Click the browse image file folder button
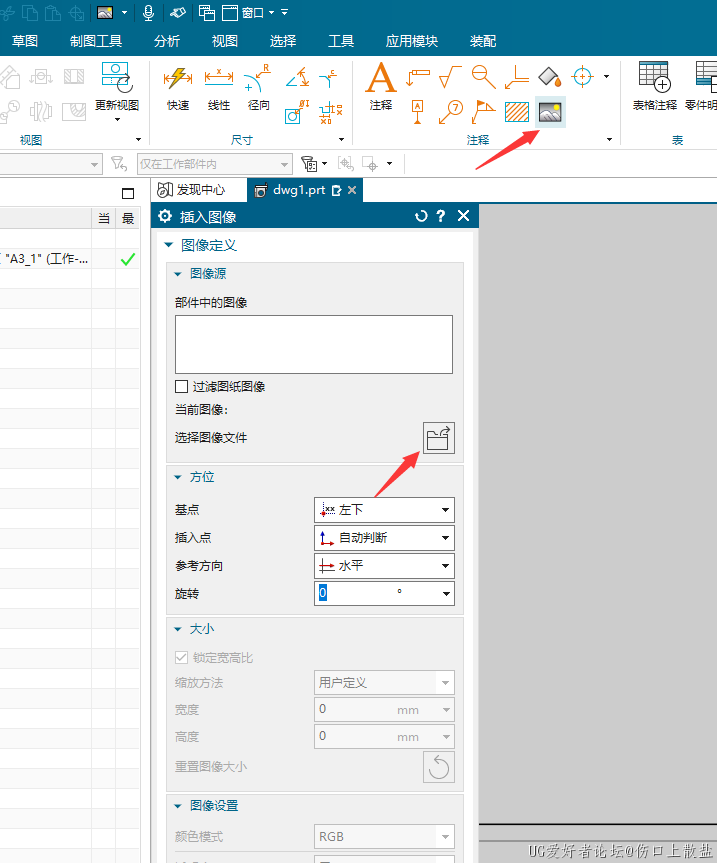Viewport: 717px width, 863px height. pos(438,438)
